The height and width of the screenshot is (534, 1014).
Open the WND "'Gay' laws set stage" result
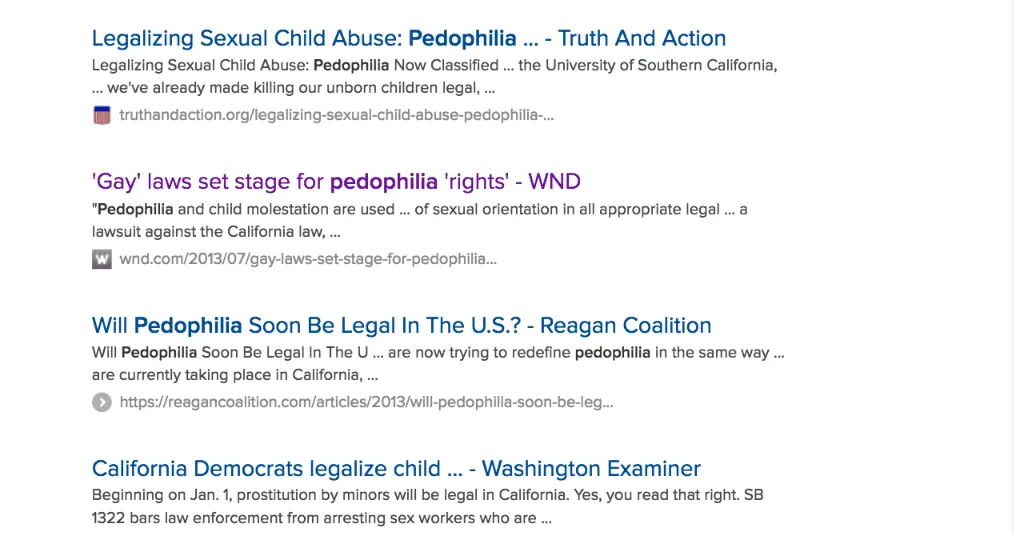[x=336, y=182]
